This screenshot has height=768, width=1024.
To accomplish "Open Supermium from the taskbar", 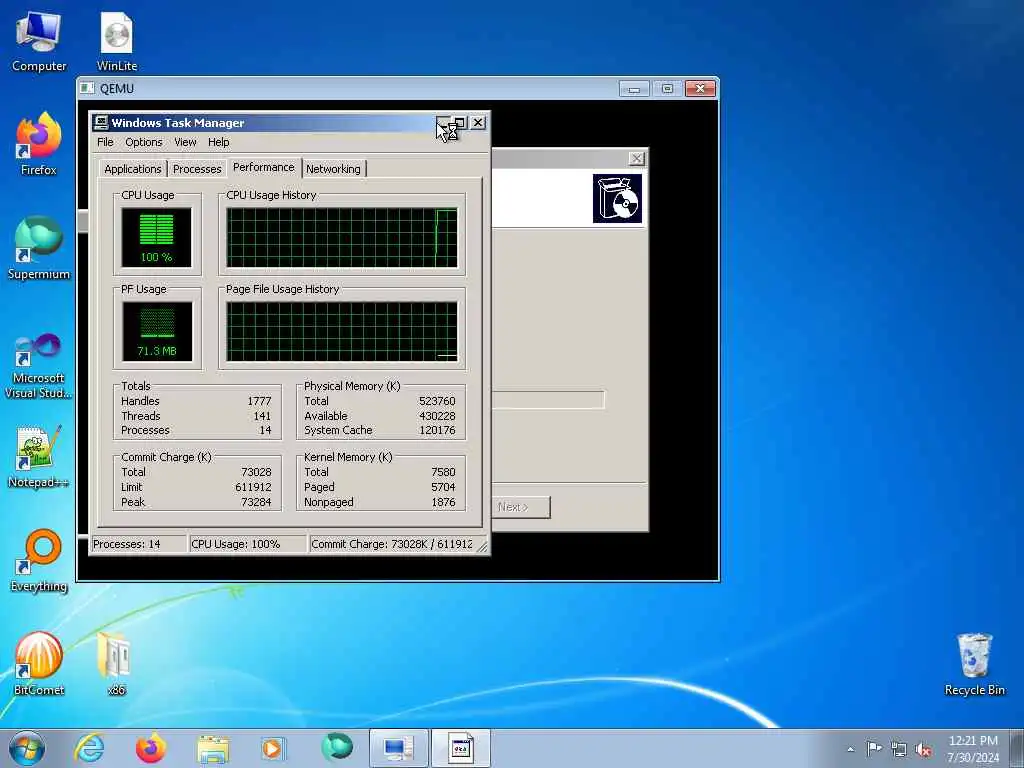I will click(337, 748).
